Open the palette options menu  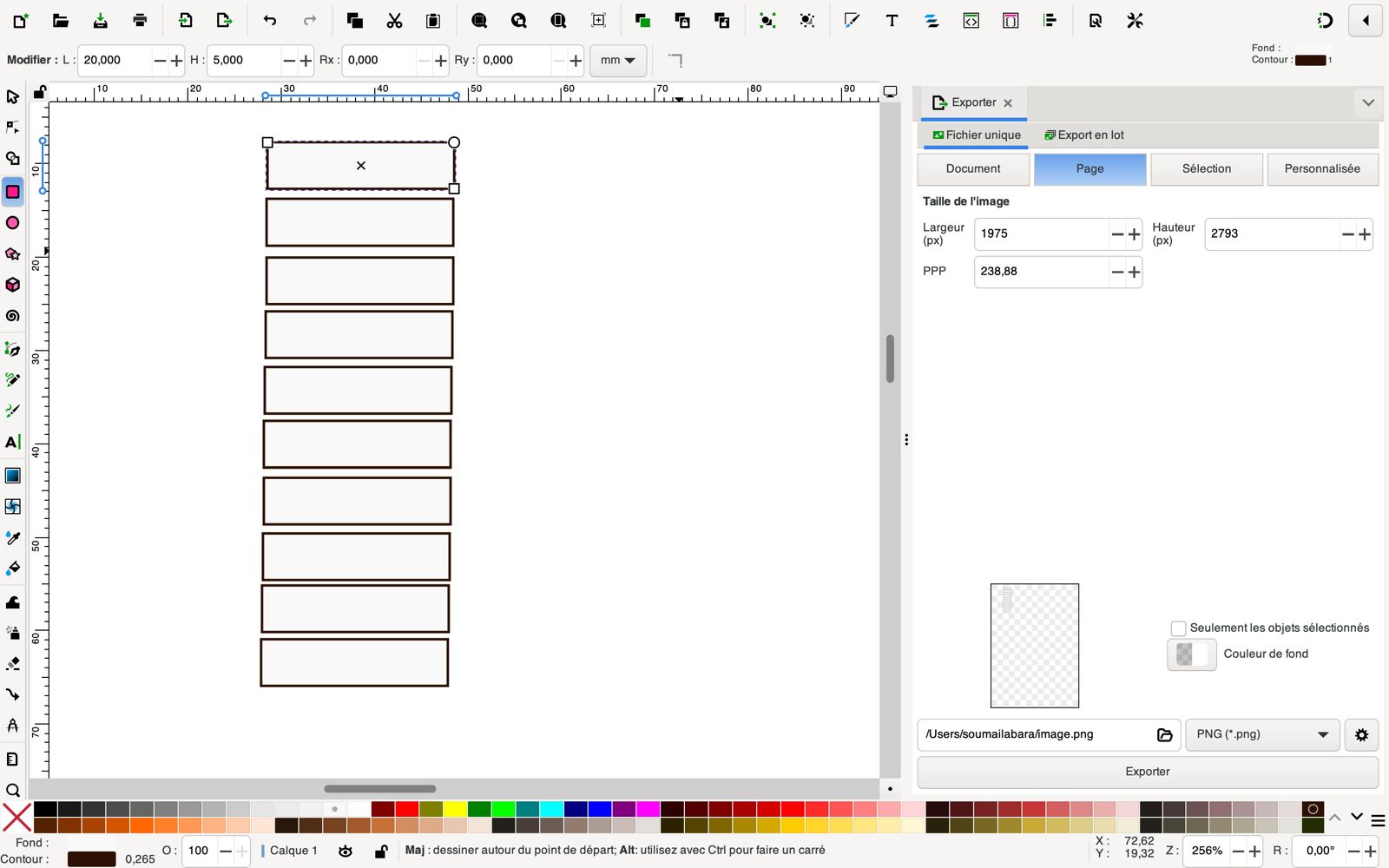1378,820
